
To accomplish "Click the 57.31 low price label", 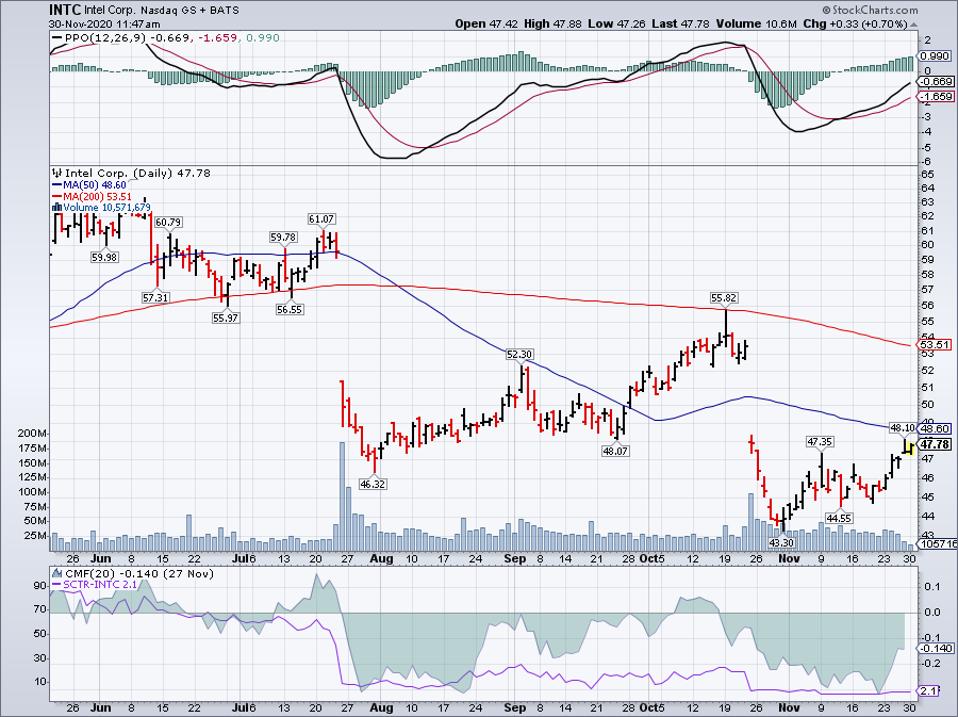I will tap(155, 297).
